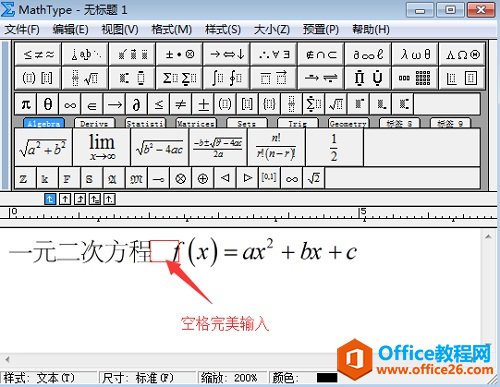Viewport: 500px width, 387px height.
Task: Insert the sqrt(a²+b²) expression
Action: (43, 147)
